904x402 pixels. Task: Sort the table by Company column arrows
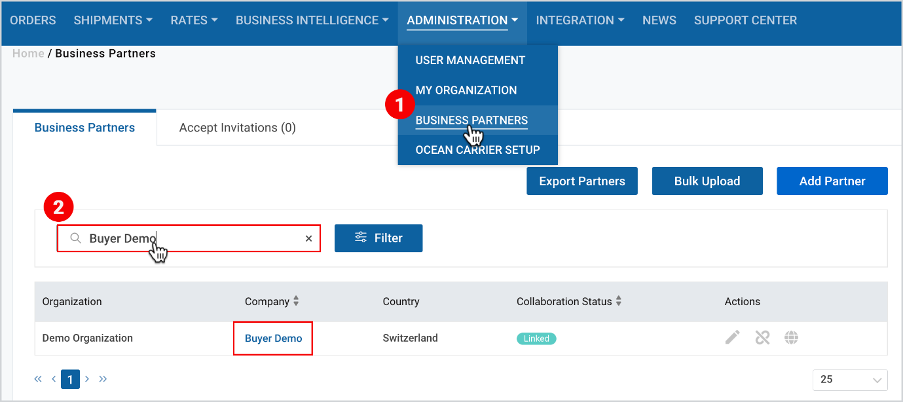(x=296, y=301)
